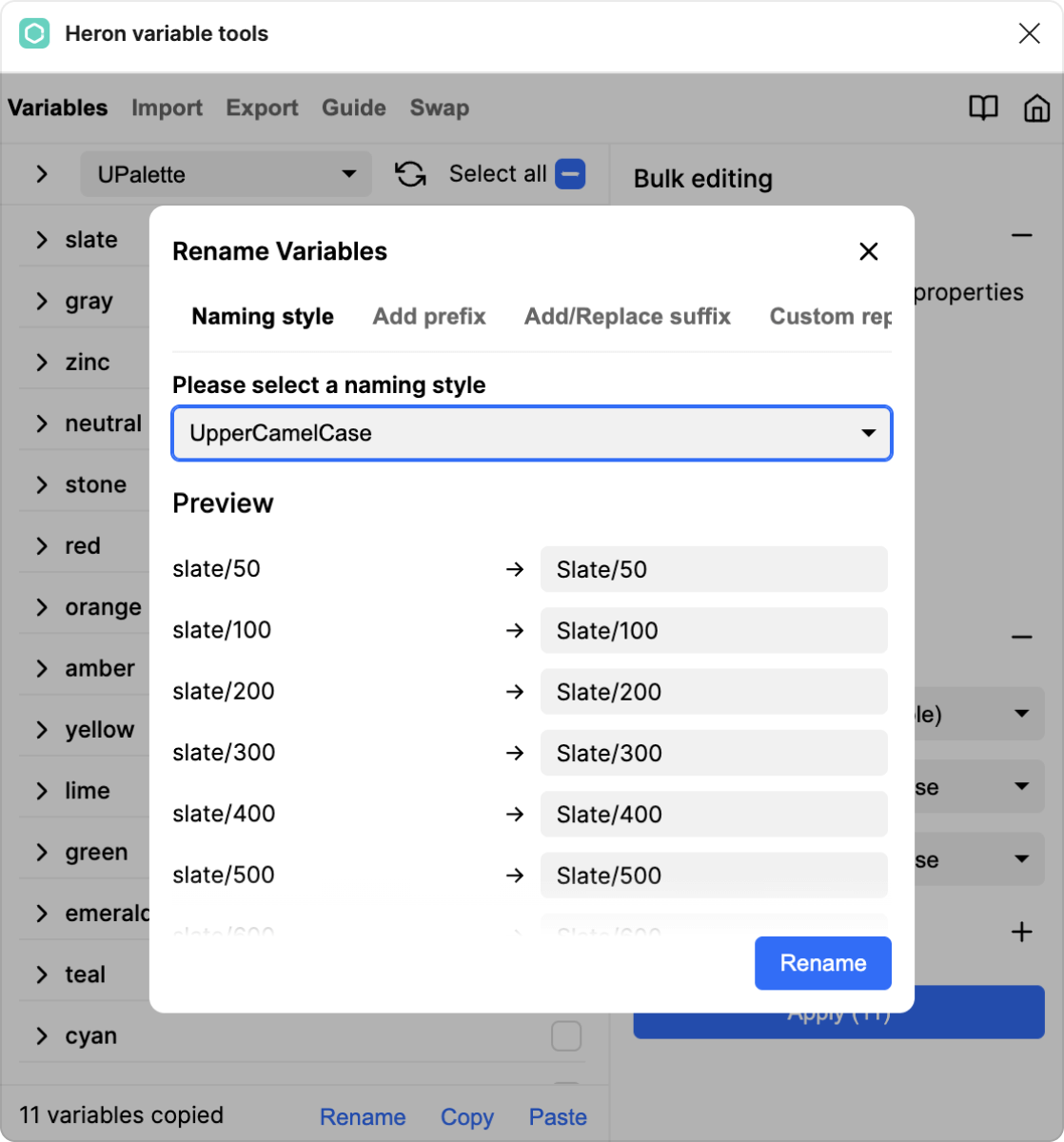Click the blue Rename button
The height and width of the screenshot is (1142, 1064).
[x=822, y=963]
